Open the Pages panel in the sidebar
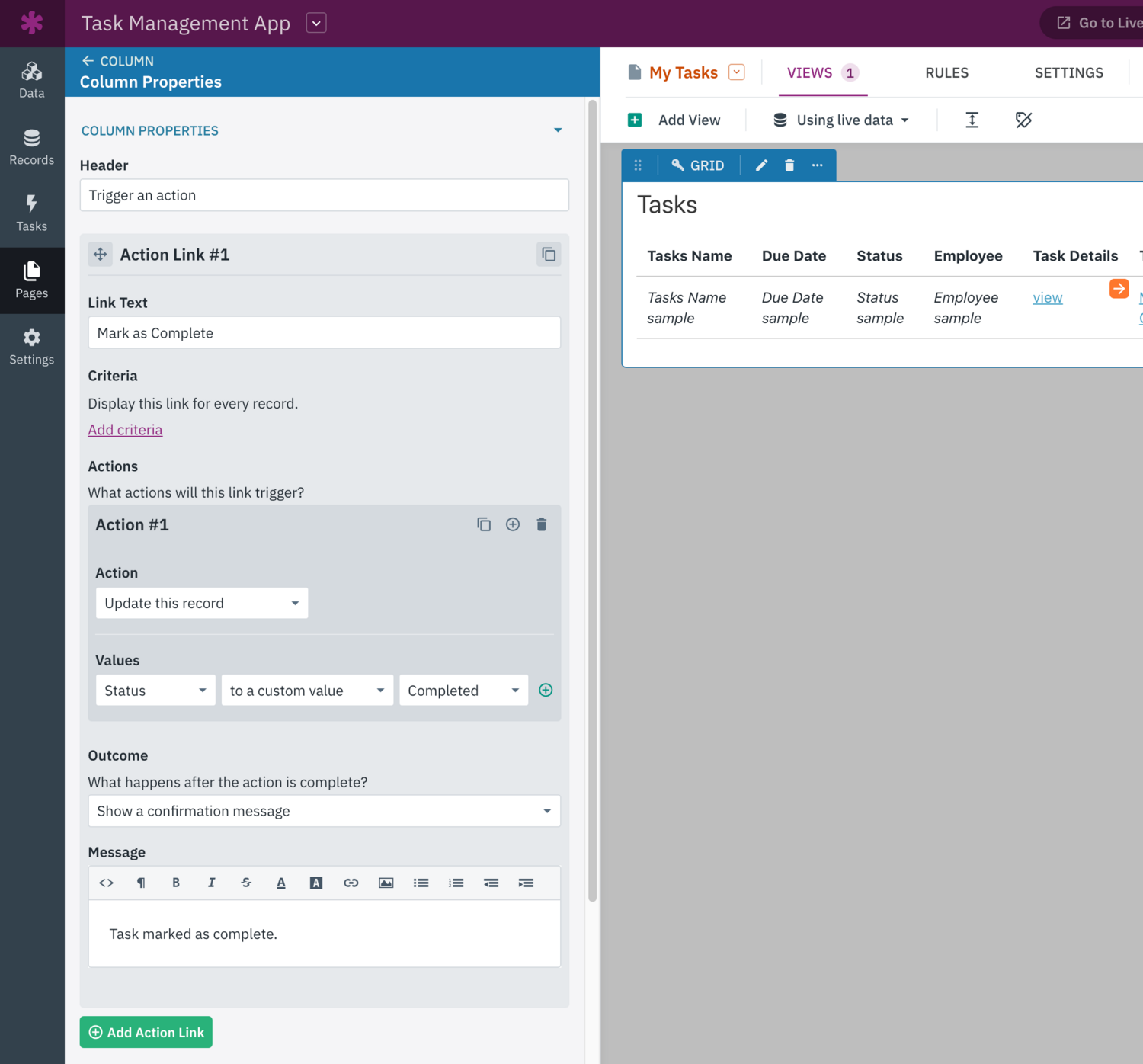 (31, 280)
